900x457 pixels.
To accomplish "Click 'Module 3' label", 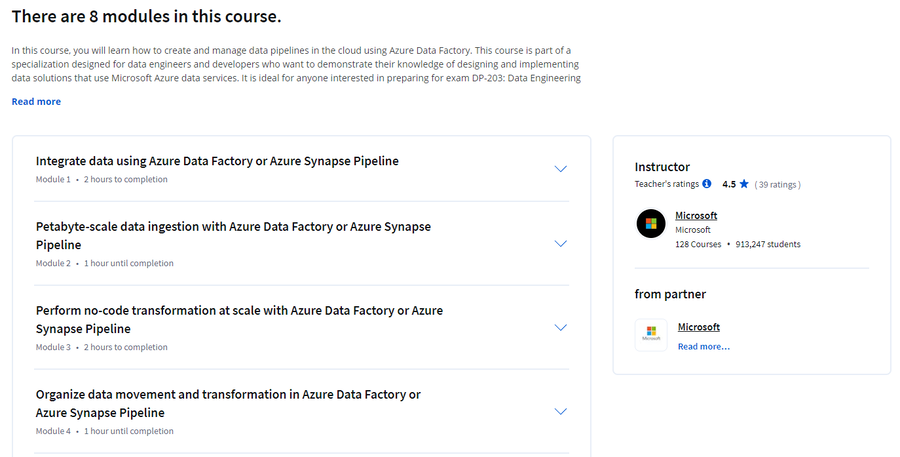I will [53, 347].
